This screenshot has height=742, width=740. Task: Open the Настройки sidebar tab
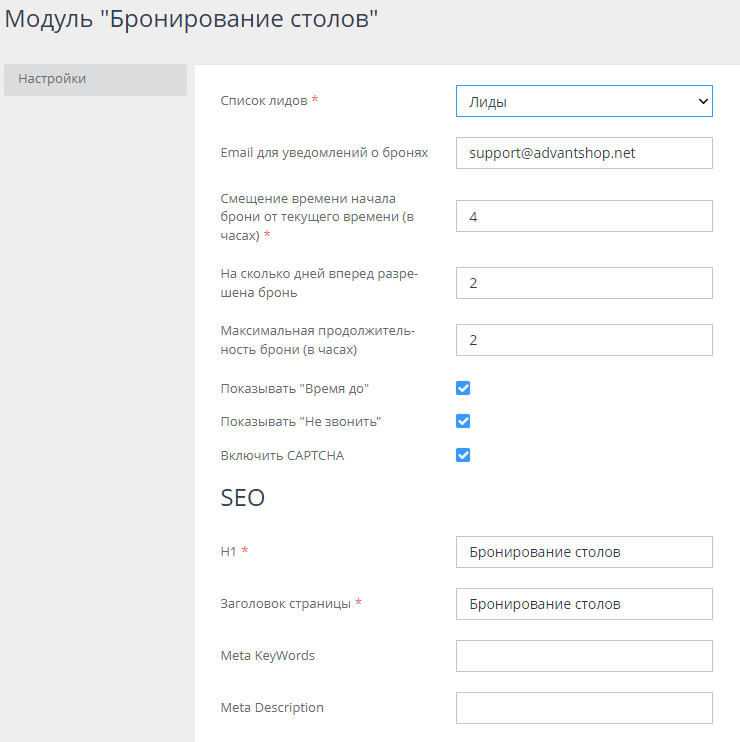click(x=95, y=79)
